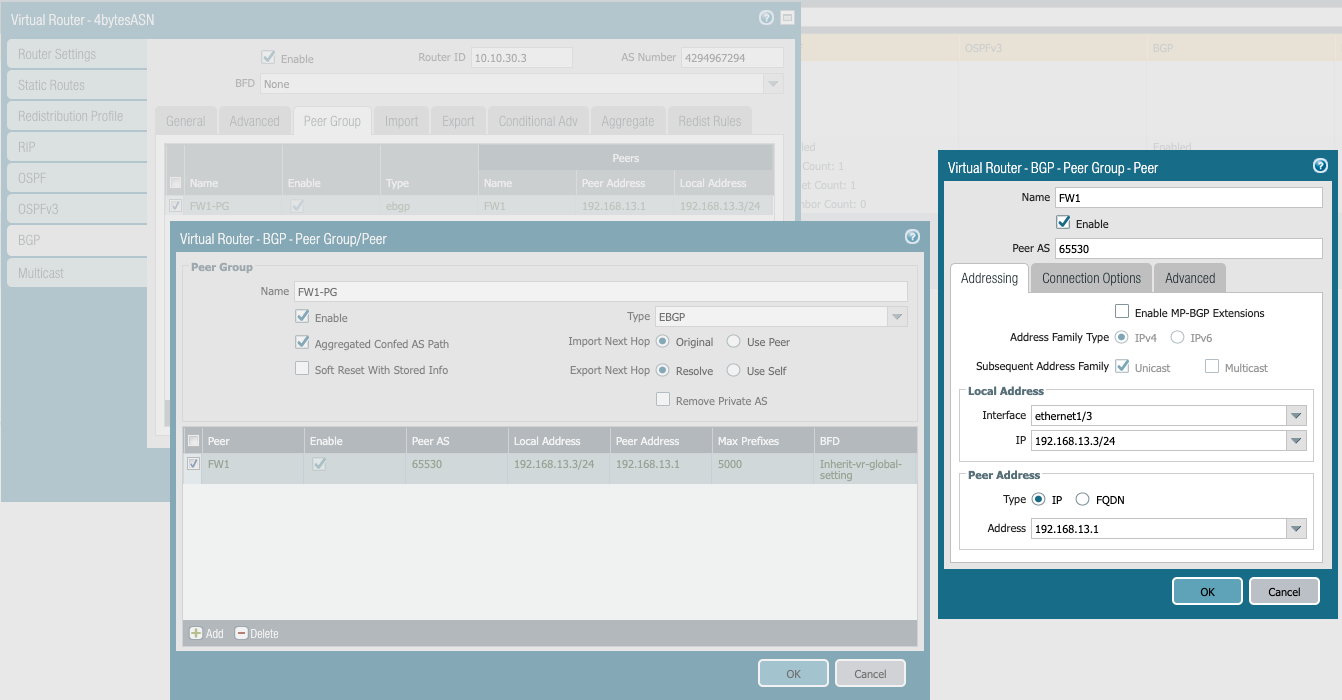Expand the Interface ethernet1/3 dropdown
This screenshot has height=700, width=1342.
[1296, 415]
